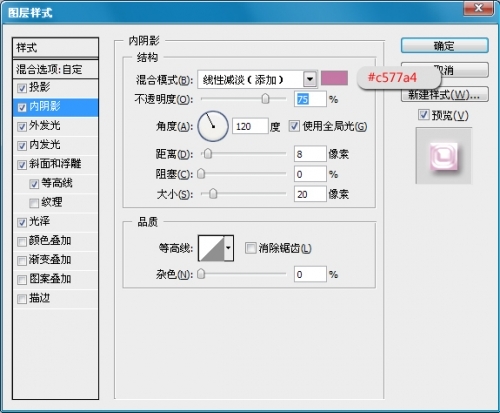Image resolution: width=500 pixels, height=413 pixels.
Task: Click the 不透明度 opacity slider handle
Action: click(x=265, y=99)
